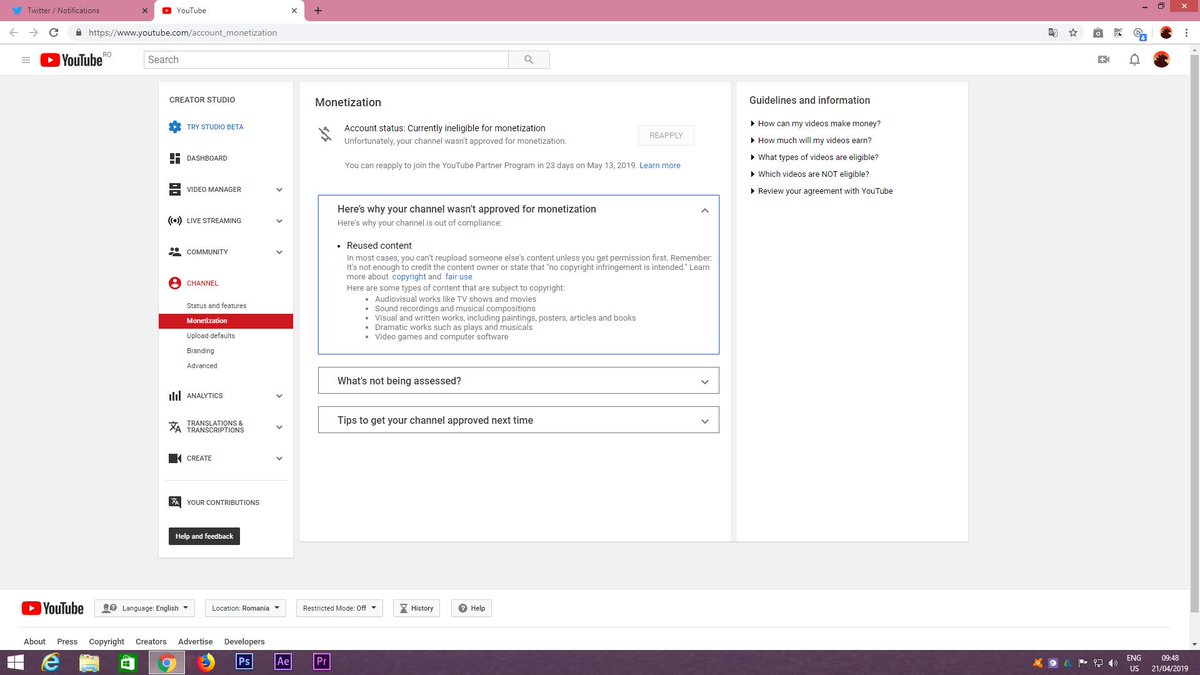Select the Monetization sidebar item

coord(225,321)
